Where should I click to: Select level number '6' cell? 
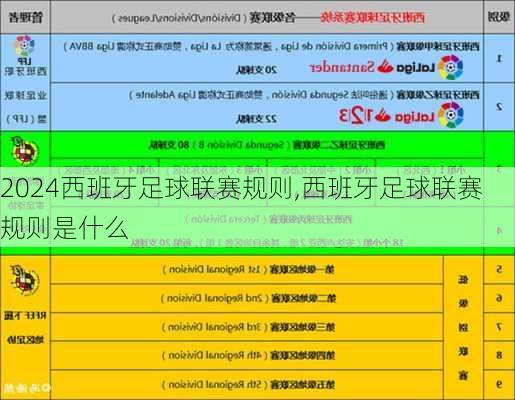(x=499, y=298)
